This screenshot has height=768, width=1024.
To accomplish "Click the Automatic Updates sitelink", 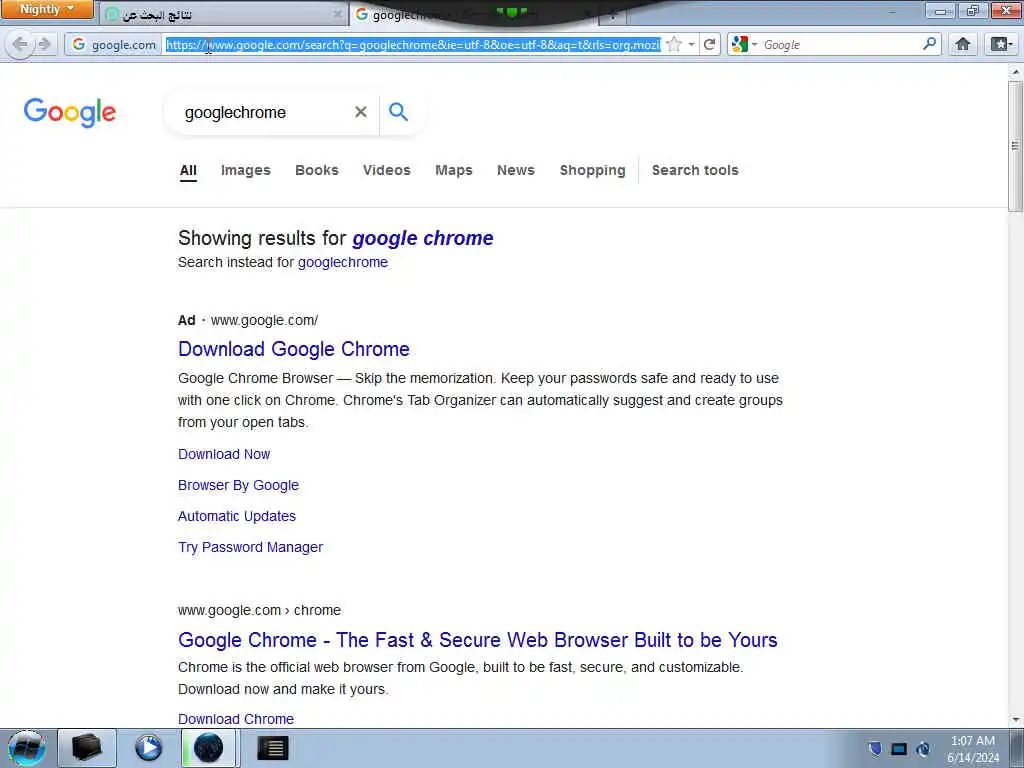I will coord(237,516).
